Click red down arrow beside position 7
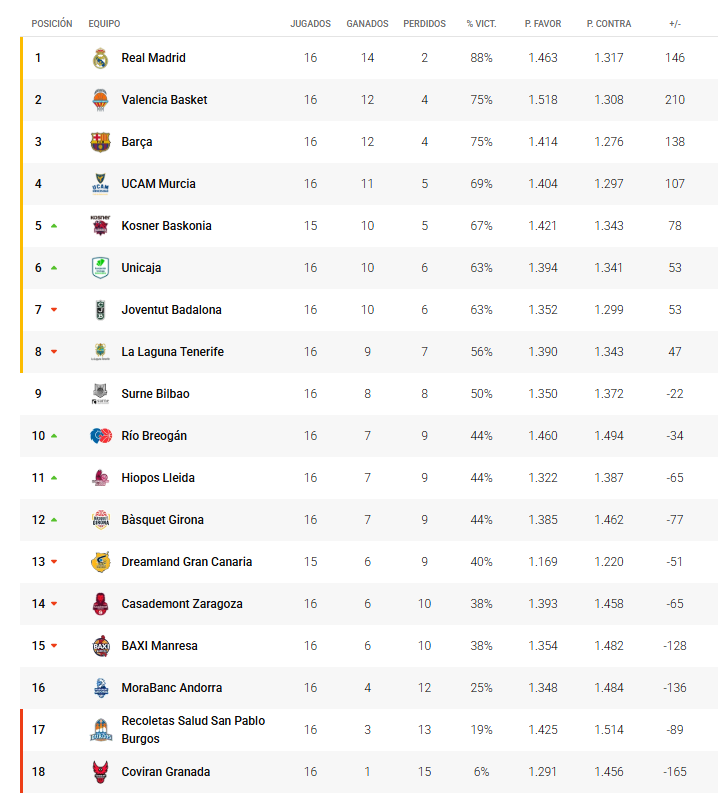 54,310
